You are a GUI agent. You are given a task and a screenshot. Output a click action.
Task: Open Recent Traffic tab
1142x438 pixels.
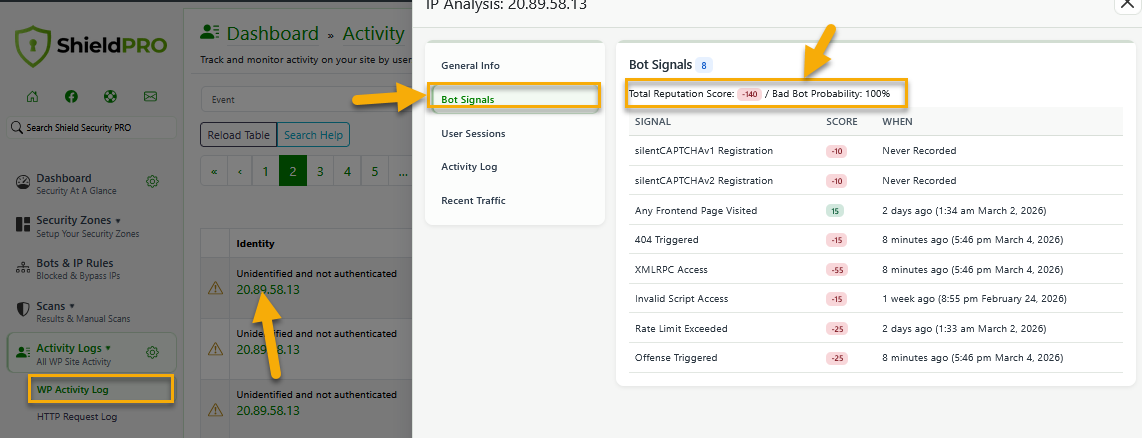click(x=473, y=200)
